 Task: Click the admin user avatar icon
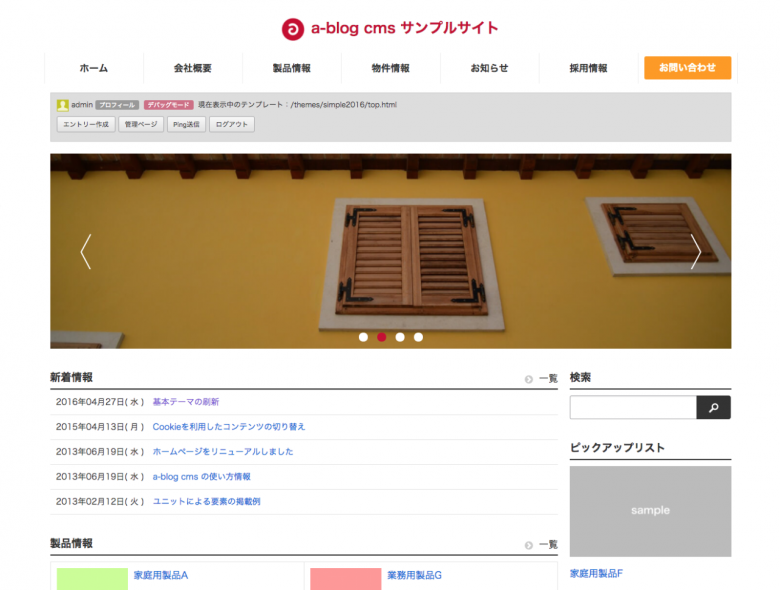(63, 105)
